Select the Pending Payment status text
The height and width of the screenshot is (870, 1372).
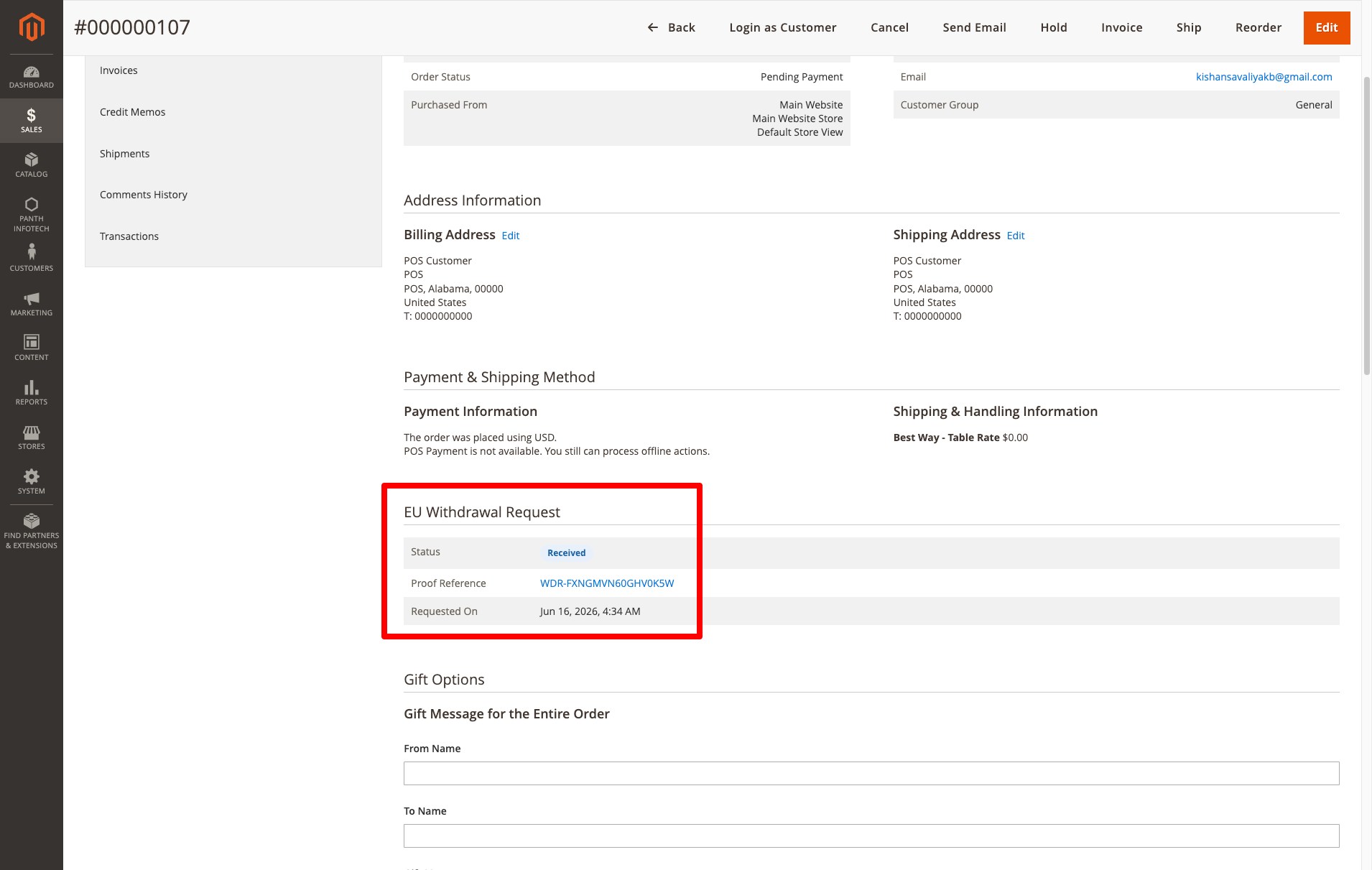[802, 77]
